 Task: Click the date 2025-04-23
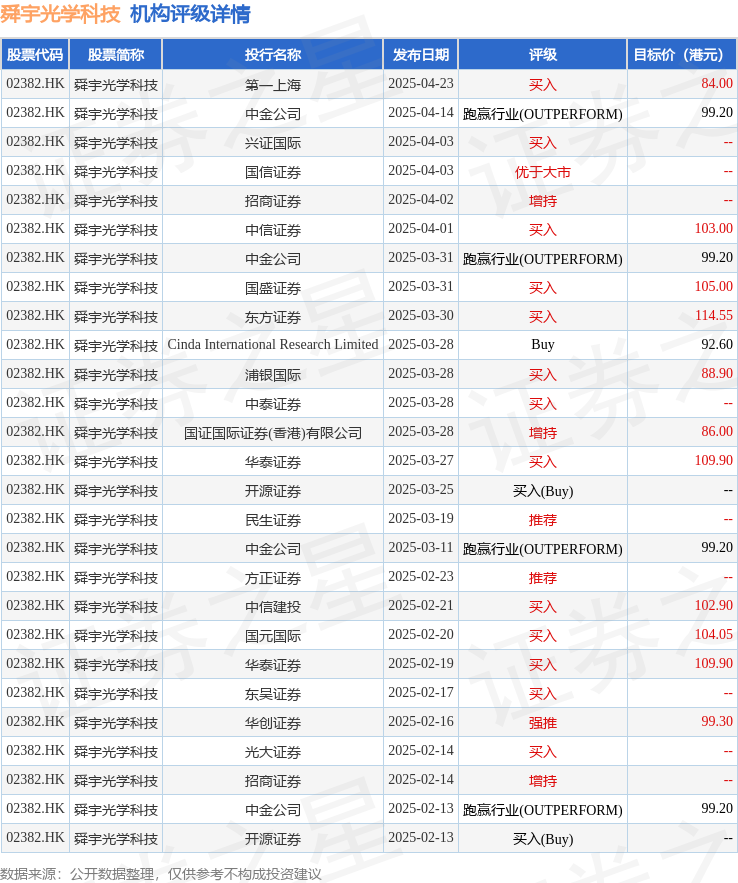click(x=421, y=83)
